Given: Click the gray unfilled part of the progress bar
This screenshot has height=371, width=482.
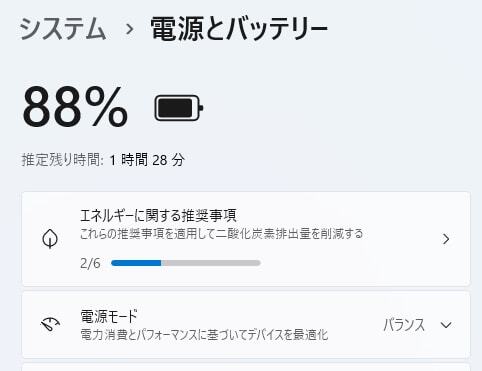Looking at the screenshot, I should click(211, 263).
